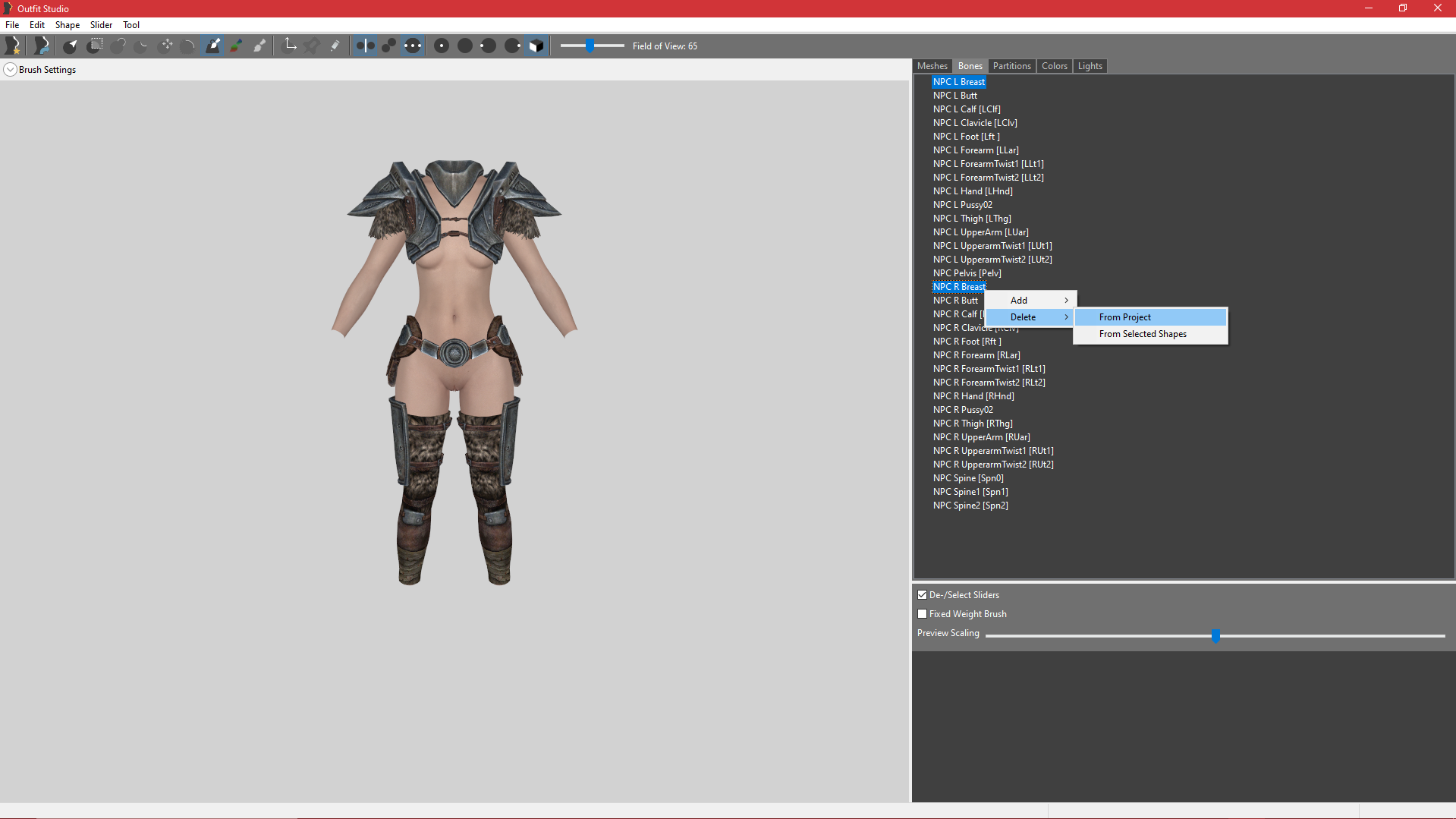This screenshot has width=1456, height=819.
Task: Select NPC L UpperArm [LUar] bone
Action: click(x=981, y=232)
